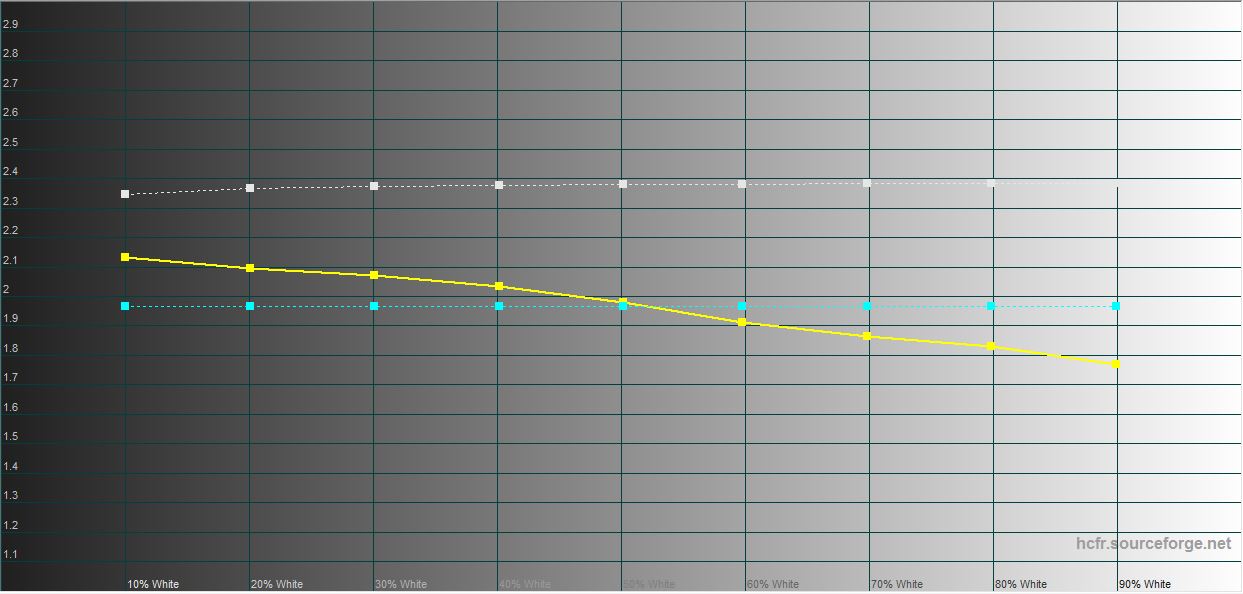Click the "10% White" x-axis label
Screen dimensions: 1243x594
(x=153, y=584)
